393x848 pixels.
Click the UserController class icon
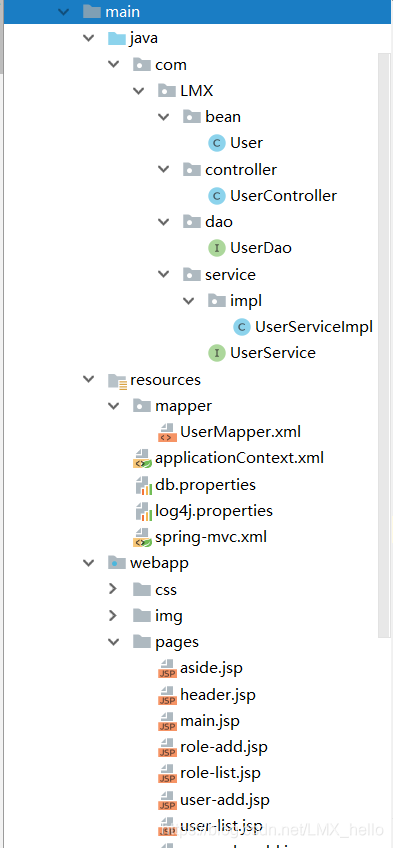point(217,196)
